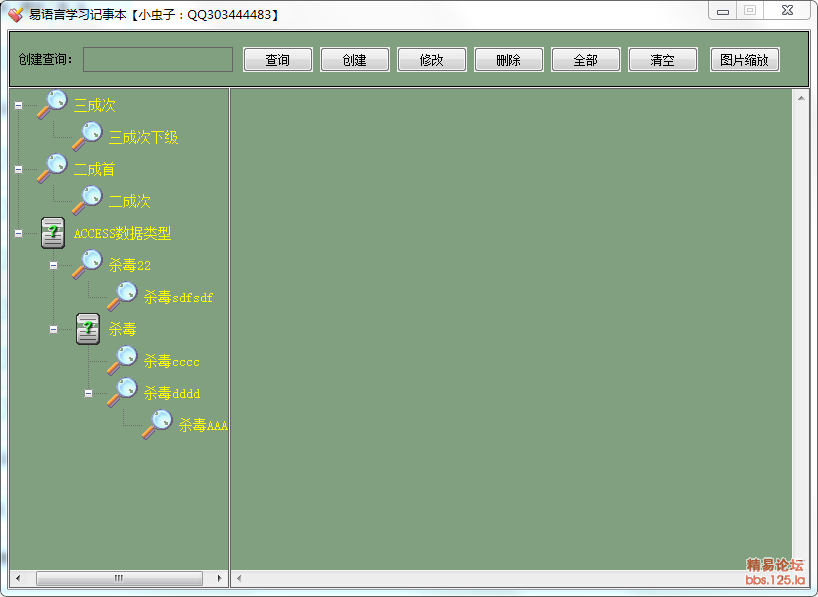Click the magnifier icon beside 三成次下级

(x=87, y=137)
